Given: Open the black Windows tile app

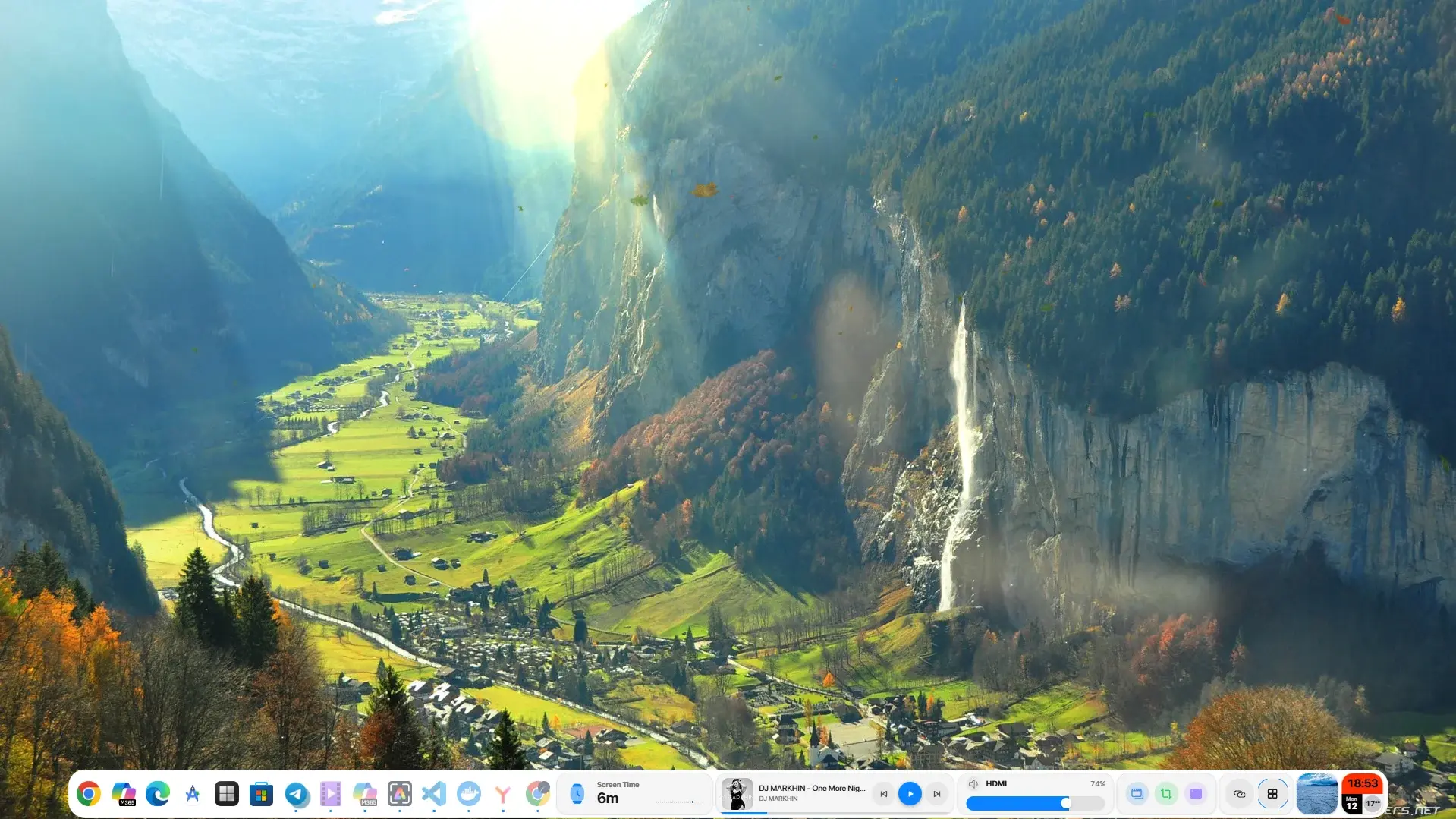Looking at the screenshot, I should [227, 794].
